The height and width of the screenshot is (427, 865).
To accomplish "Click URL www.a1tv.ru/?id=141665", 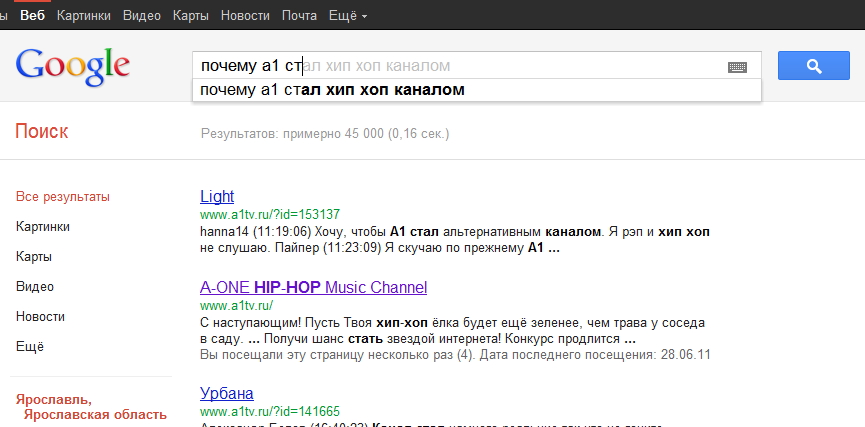I will click(270, 411).
